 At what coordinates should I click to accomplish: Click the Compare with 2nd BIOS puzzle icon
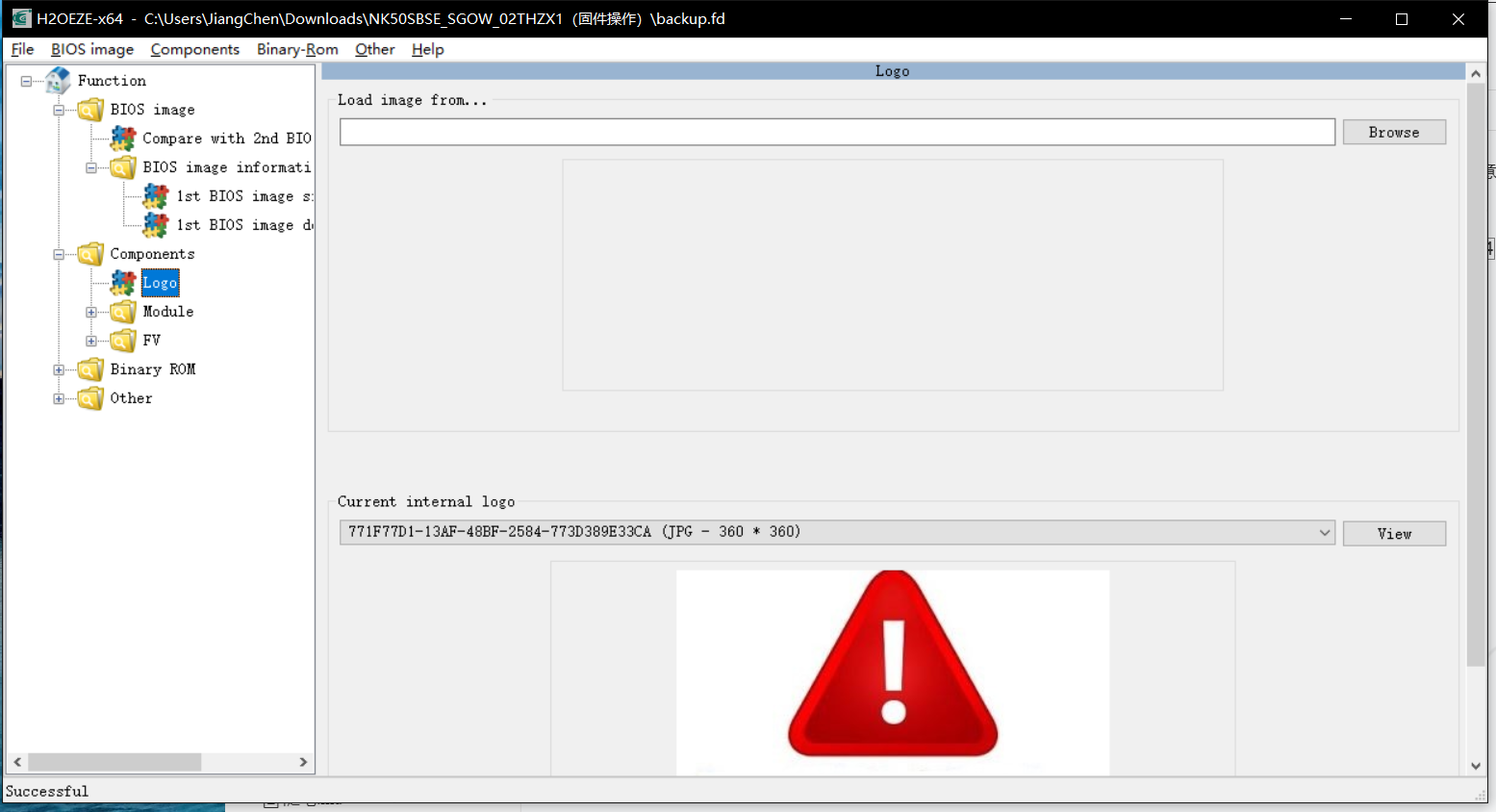(123, 139)
